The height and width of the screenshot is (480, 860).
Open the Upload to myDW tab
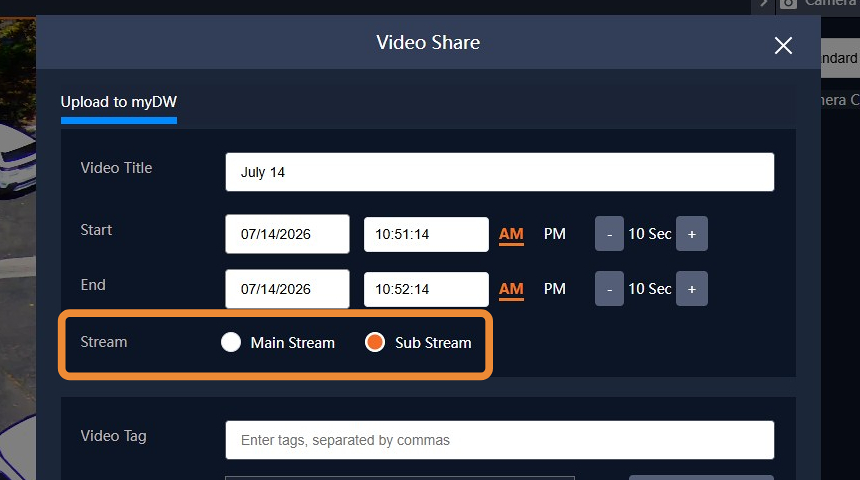click(x=118, y=102)
